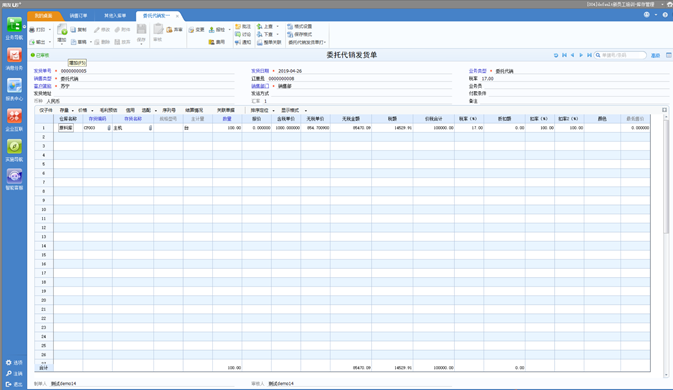673x390 pixels.
Task: Click the 销售部门 field label link
Action: point(260,86)
